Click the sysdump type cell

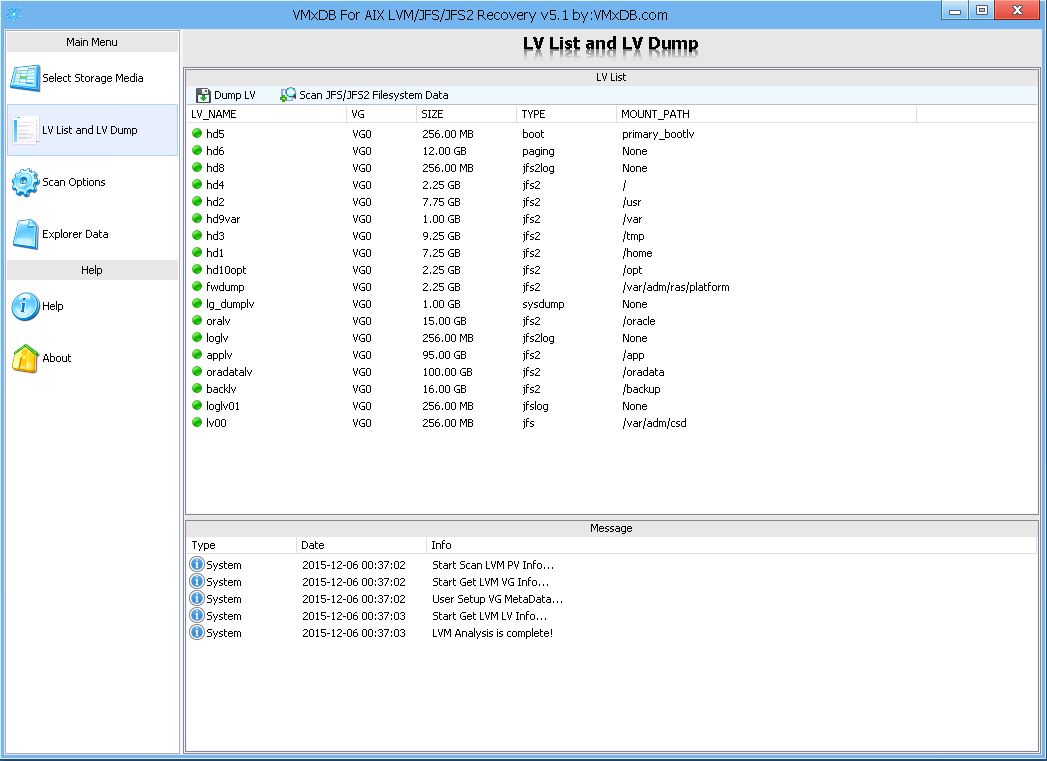point(544,304)
